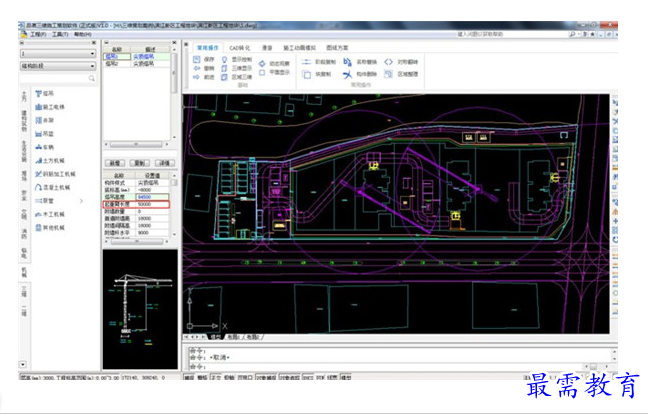Toggle the 捕捉 snap status button
648x417 pixels.
[189, 377]
